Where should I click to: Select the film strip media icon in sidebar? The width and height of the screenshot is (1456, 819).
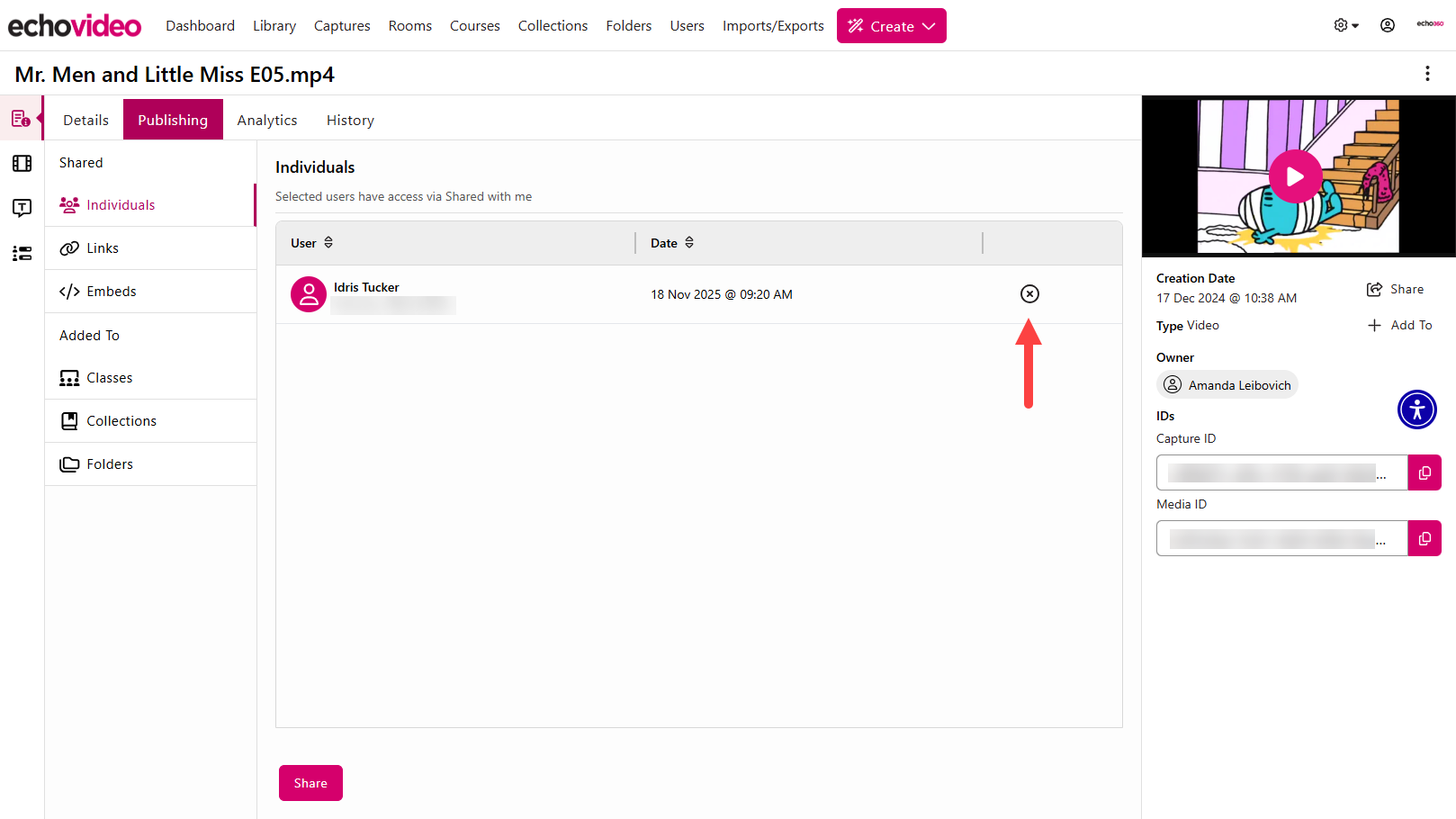[x=22, y=164]
